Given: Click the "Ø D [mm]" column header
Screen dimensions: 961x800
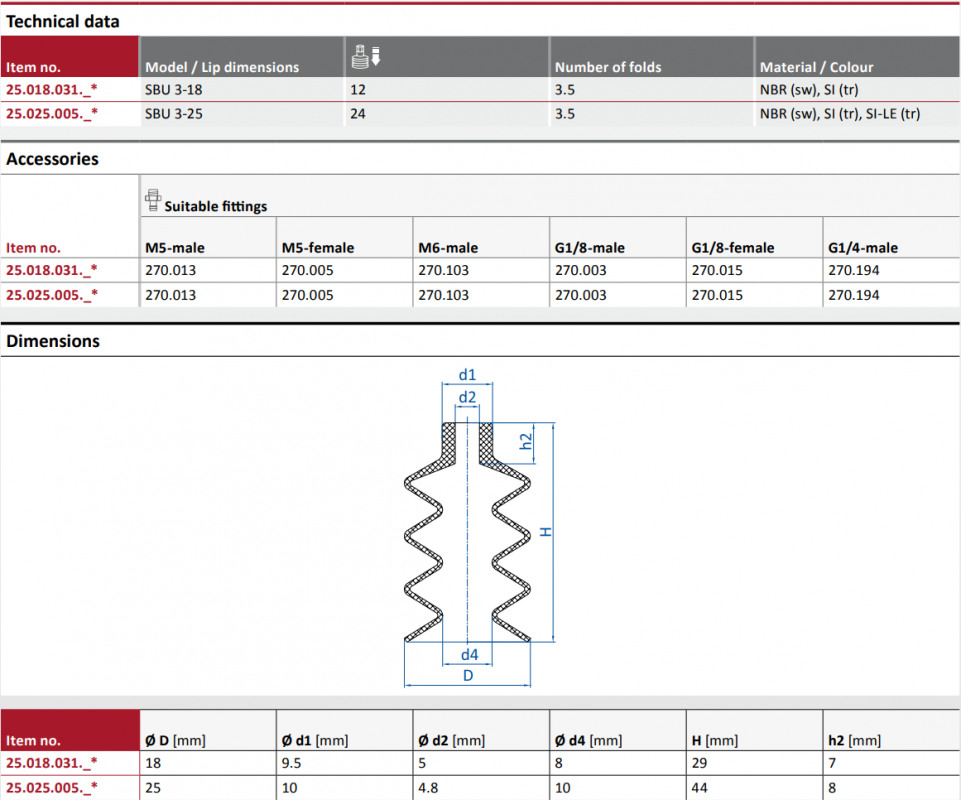Looking at the screenshot, I should (175, 741).
